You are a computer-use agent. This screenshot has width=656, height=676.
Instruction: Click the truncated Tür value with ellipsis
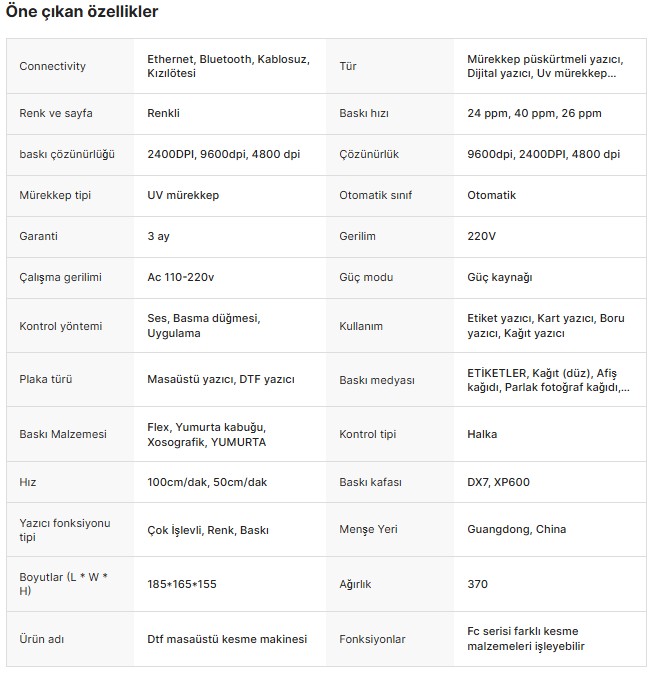point(545,66)
